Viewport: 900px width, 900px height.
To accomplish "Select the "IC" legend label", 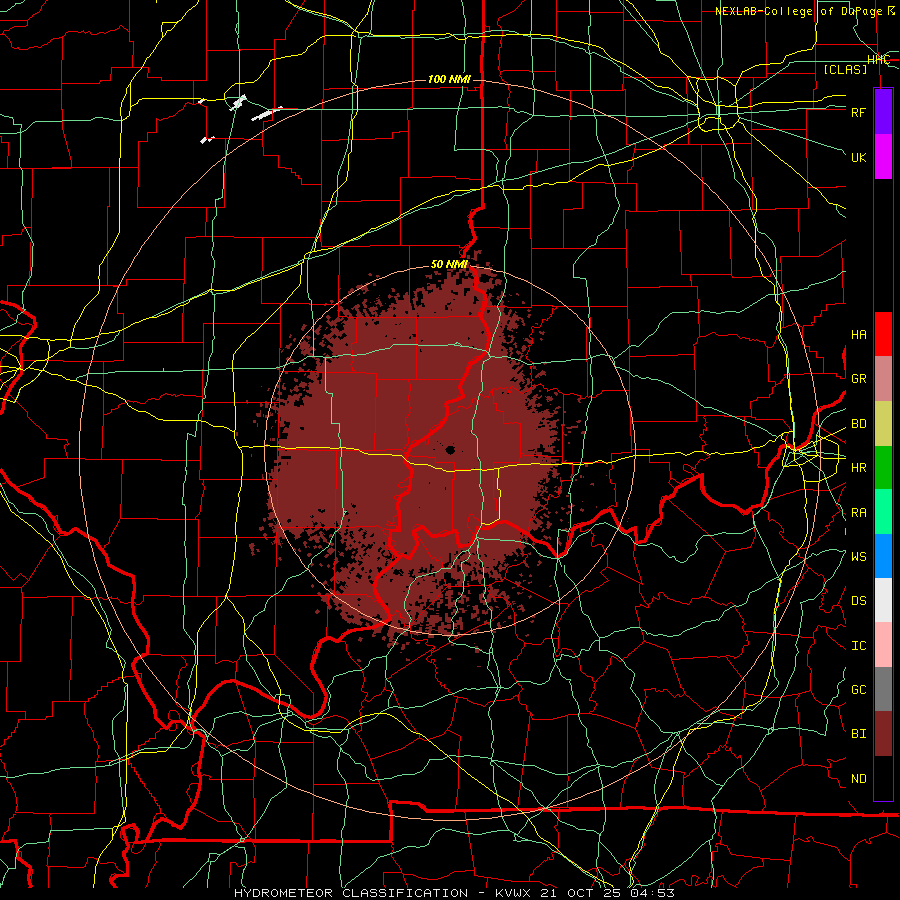I will 858,646.
